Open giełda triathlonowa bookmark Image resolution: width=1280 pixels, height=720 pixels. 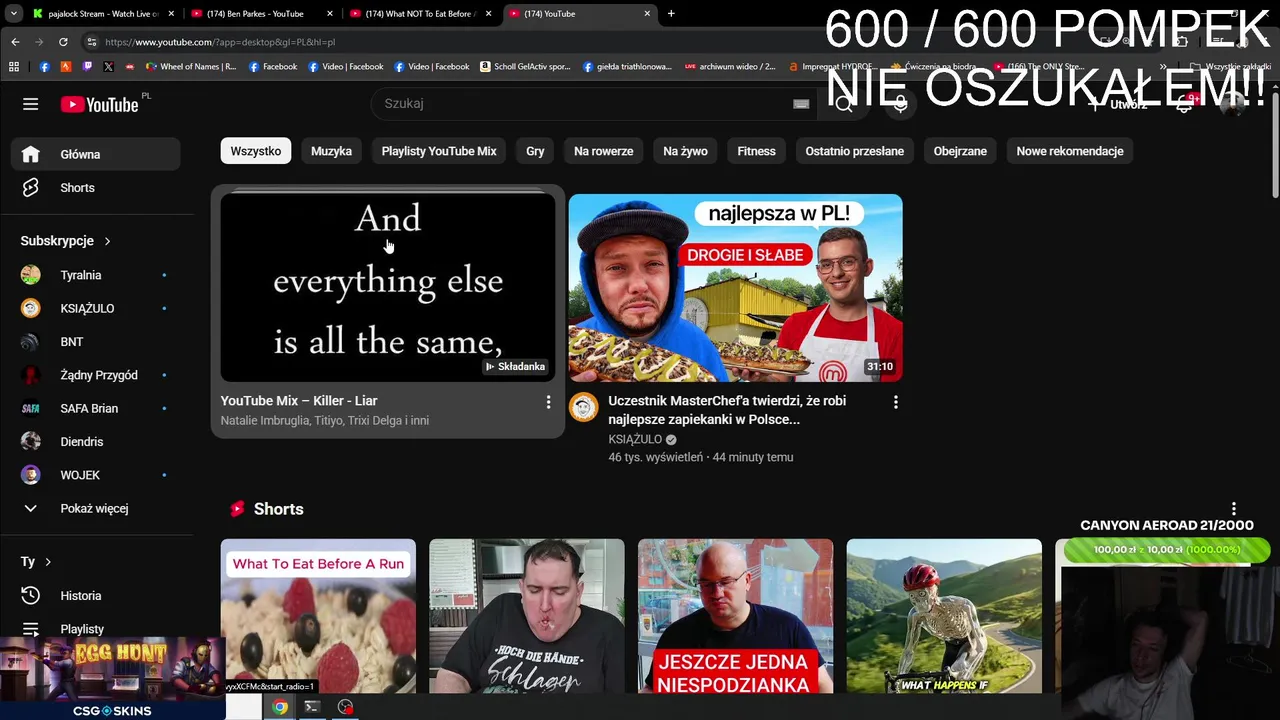coord(627,67)
